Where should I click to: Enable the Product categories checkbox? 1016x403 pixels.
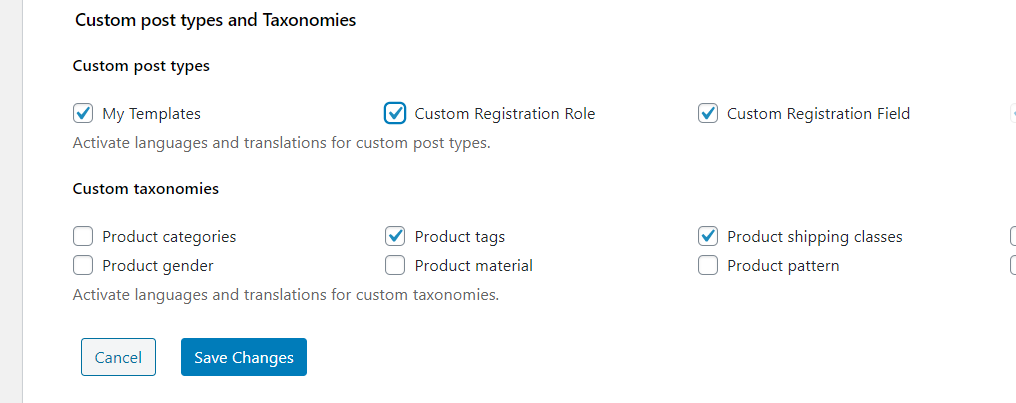click(83, 236)
